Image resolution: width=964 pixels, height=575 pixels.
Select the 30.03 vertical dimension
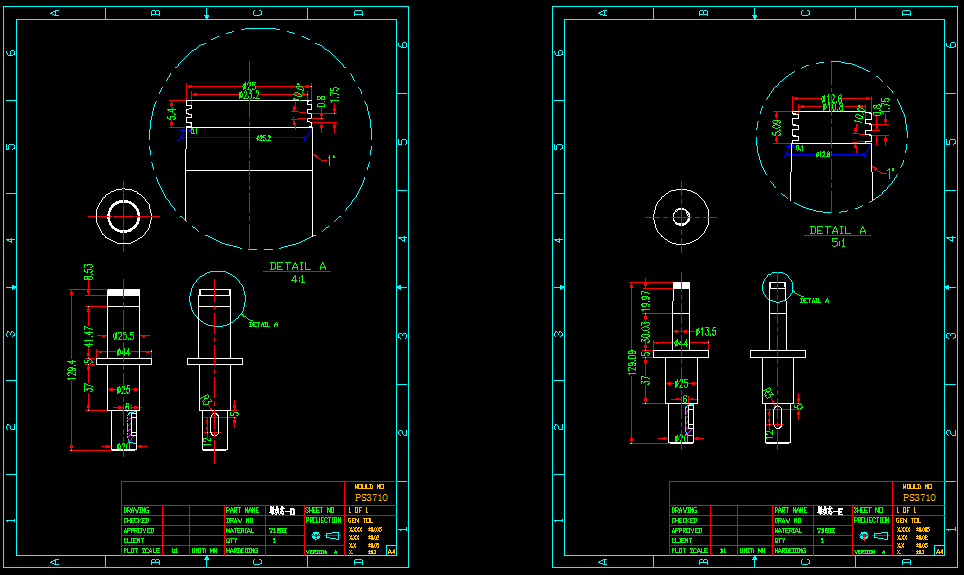point(645,333)
